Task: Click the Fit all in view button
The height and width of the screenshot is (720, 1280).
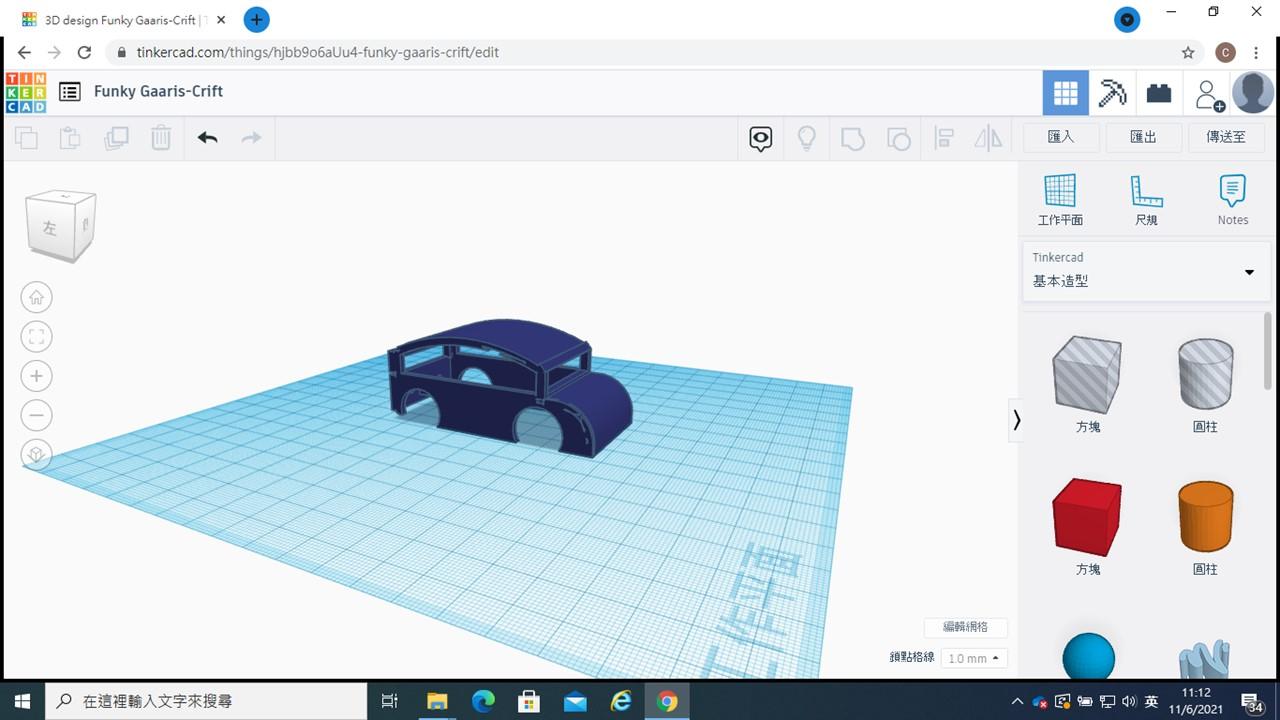Action: point(37,337)
